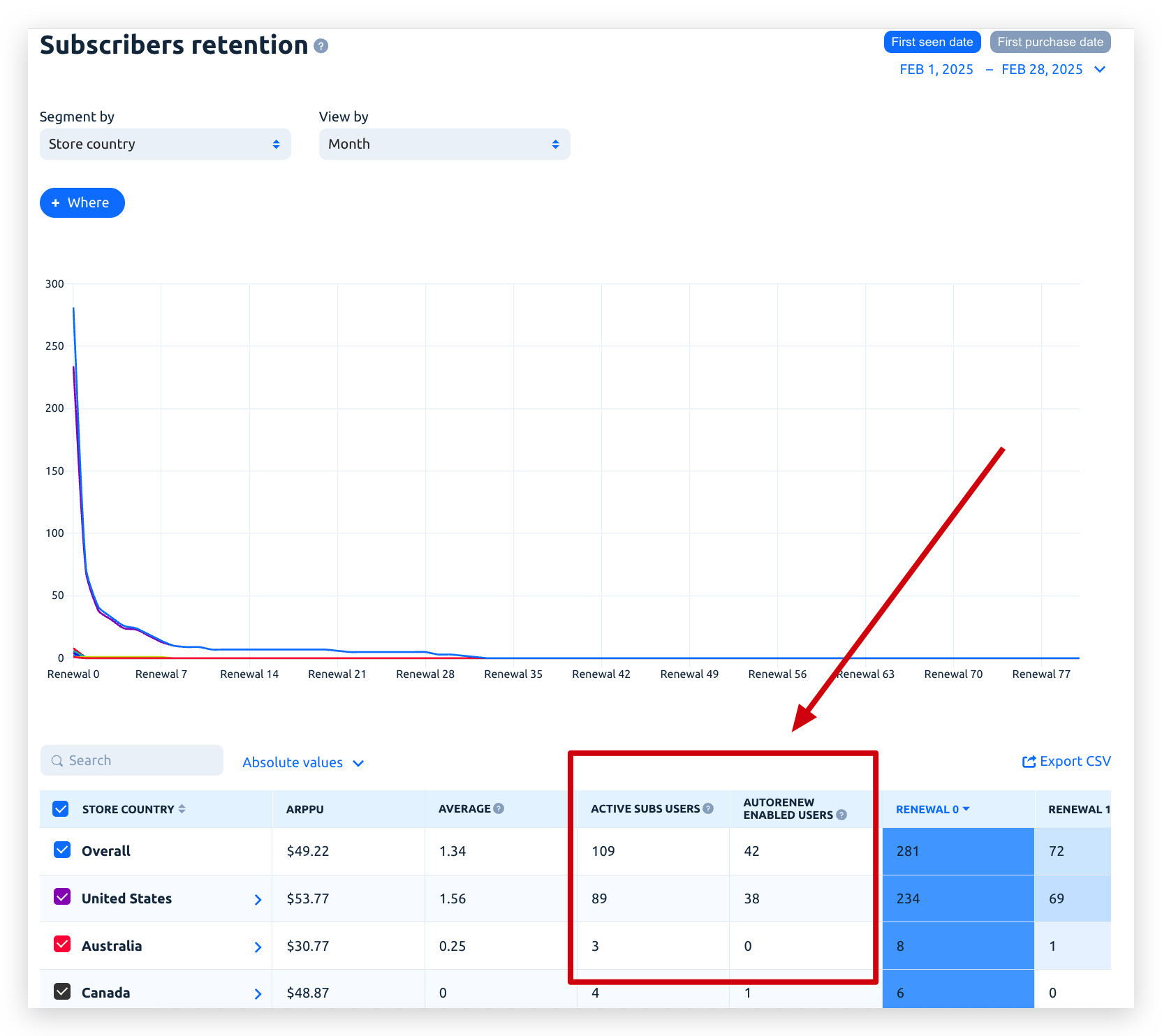This screenshot has height=1036, width=1162.
Task: Click the Average column help icon
Action: coord(499,808)
